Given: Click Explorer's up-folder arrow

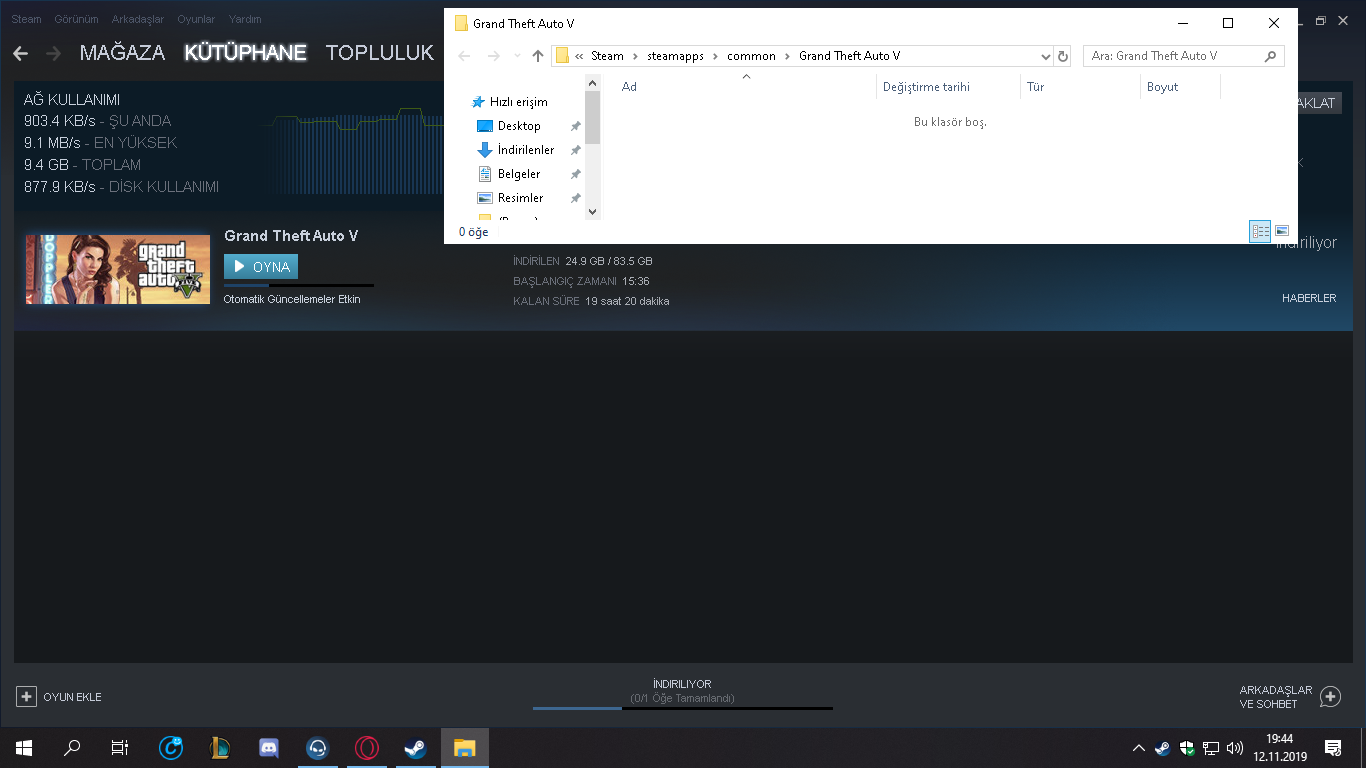Looking at the screenshot, I should (538, 56).
